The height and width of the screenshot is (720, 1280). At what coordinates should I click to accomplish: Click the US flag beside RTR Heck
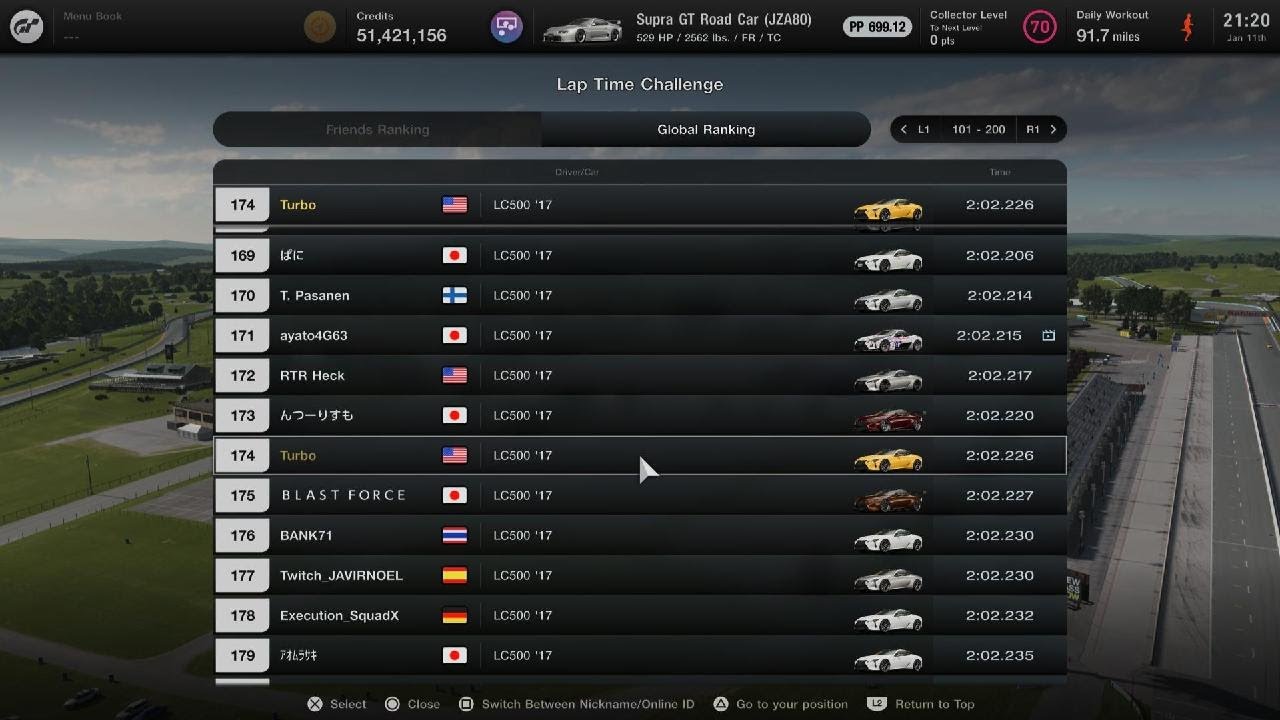coord(454,375)
